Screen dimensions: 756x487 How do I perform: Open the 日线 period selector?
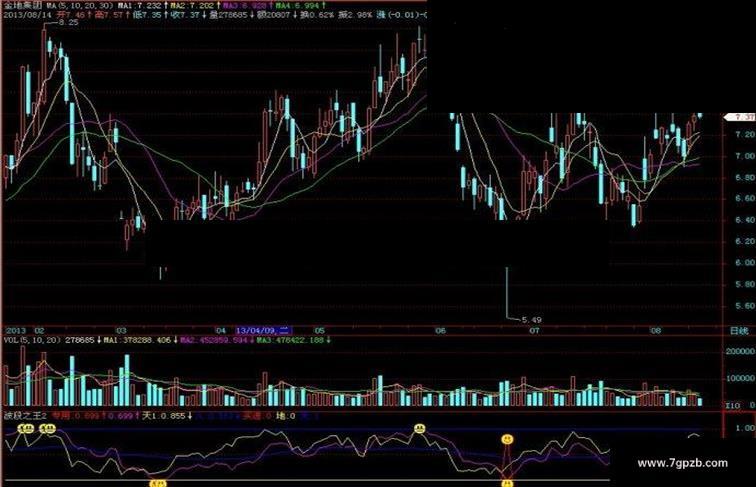739,331
